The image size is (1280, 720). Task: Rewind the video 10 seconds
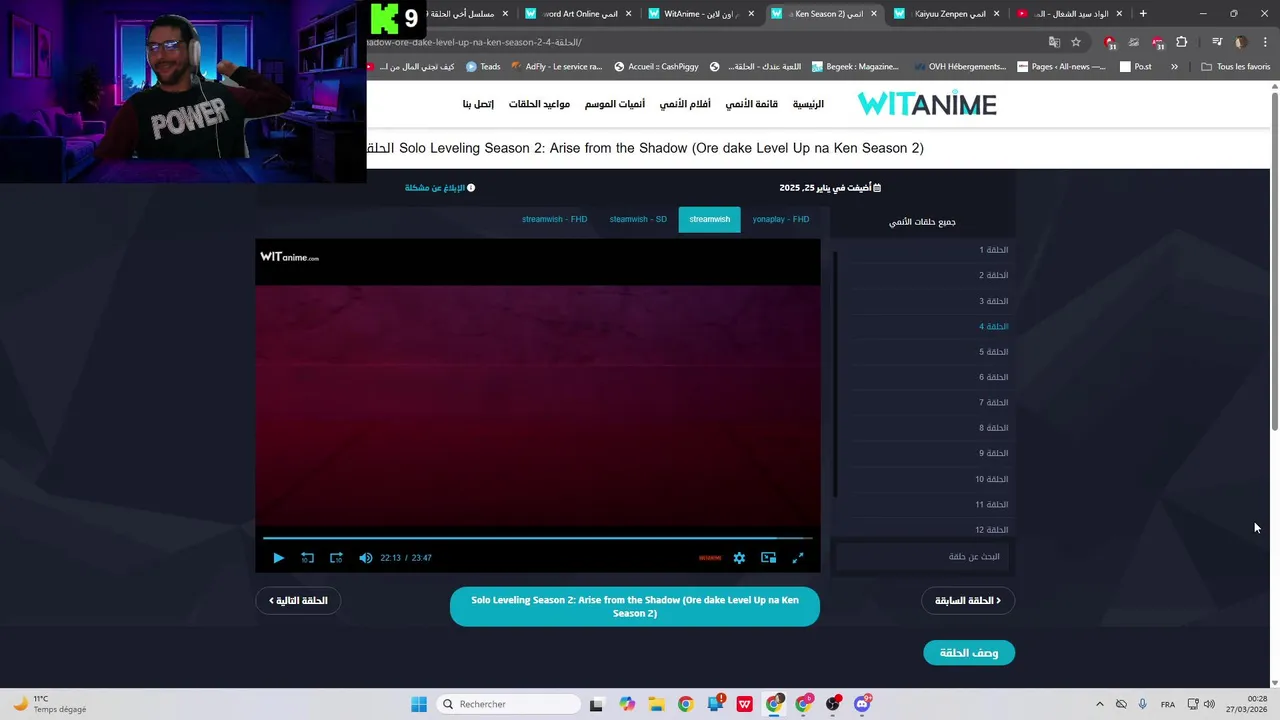tap(307, 558)
